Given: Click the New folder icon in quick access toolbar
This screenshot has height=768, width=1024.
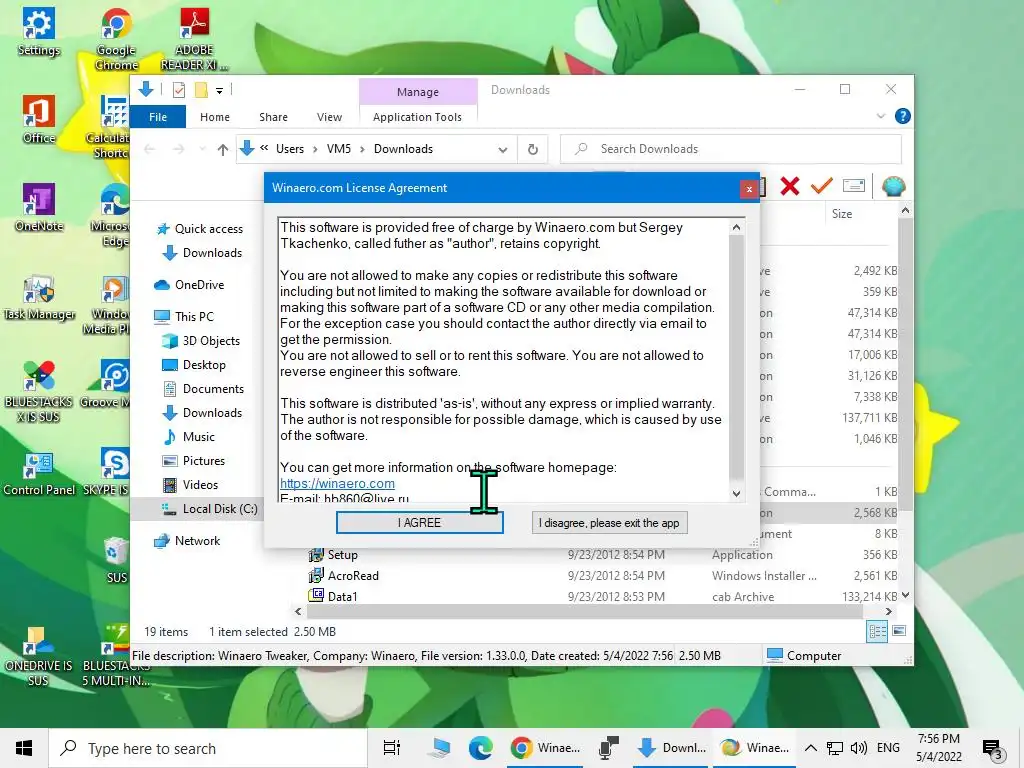Looking at the screenshot, I should 201,90.
